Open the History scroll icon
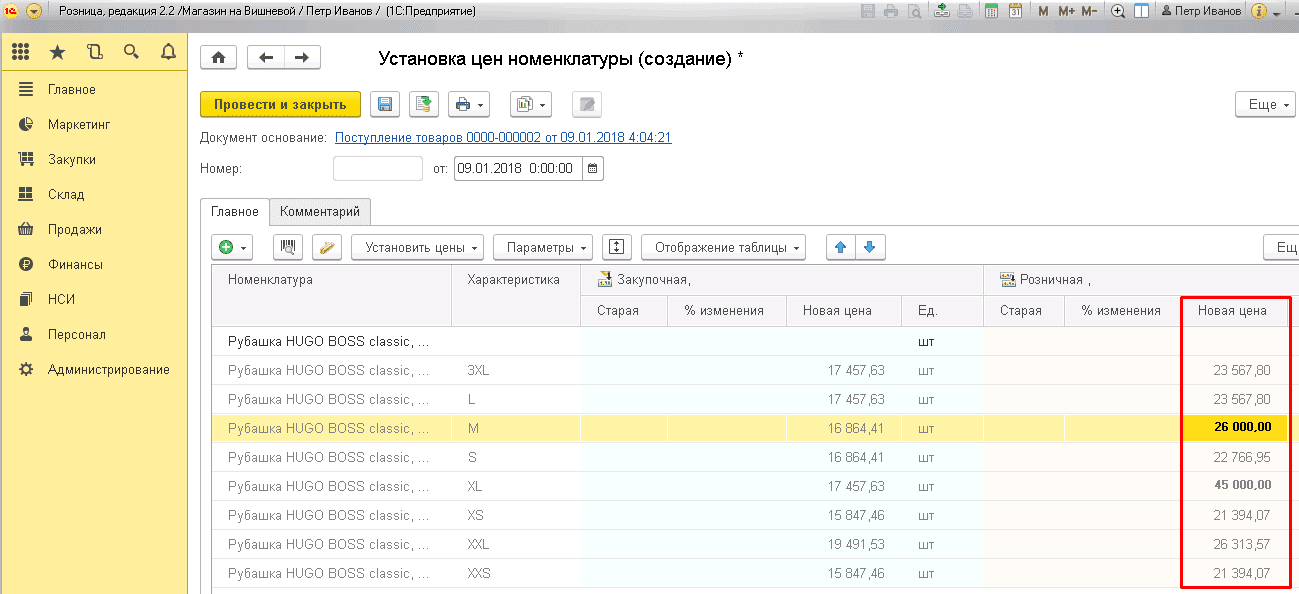This screenshot has width=1299, height=594. tap(95, 52)
